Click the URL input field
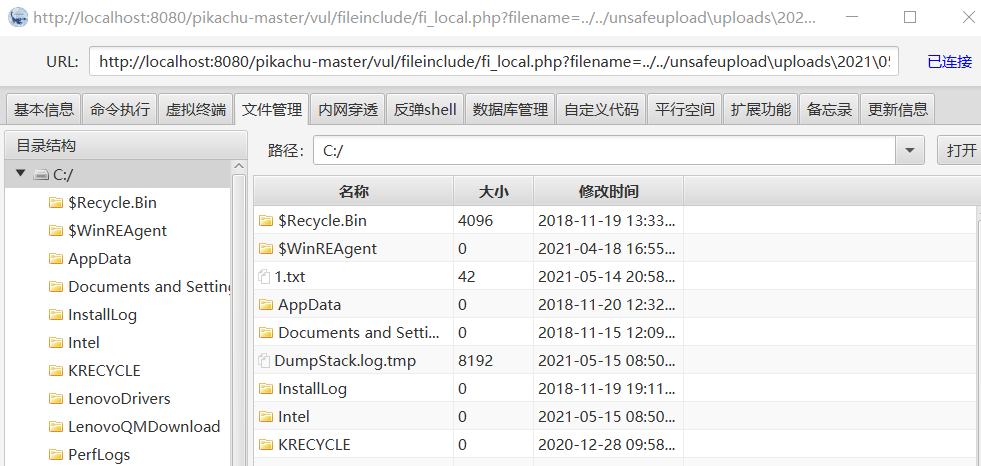Screen dimensions: 981x466 [x=494, y=61]
